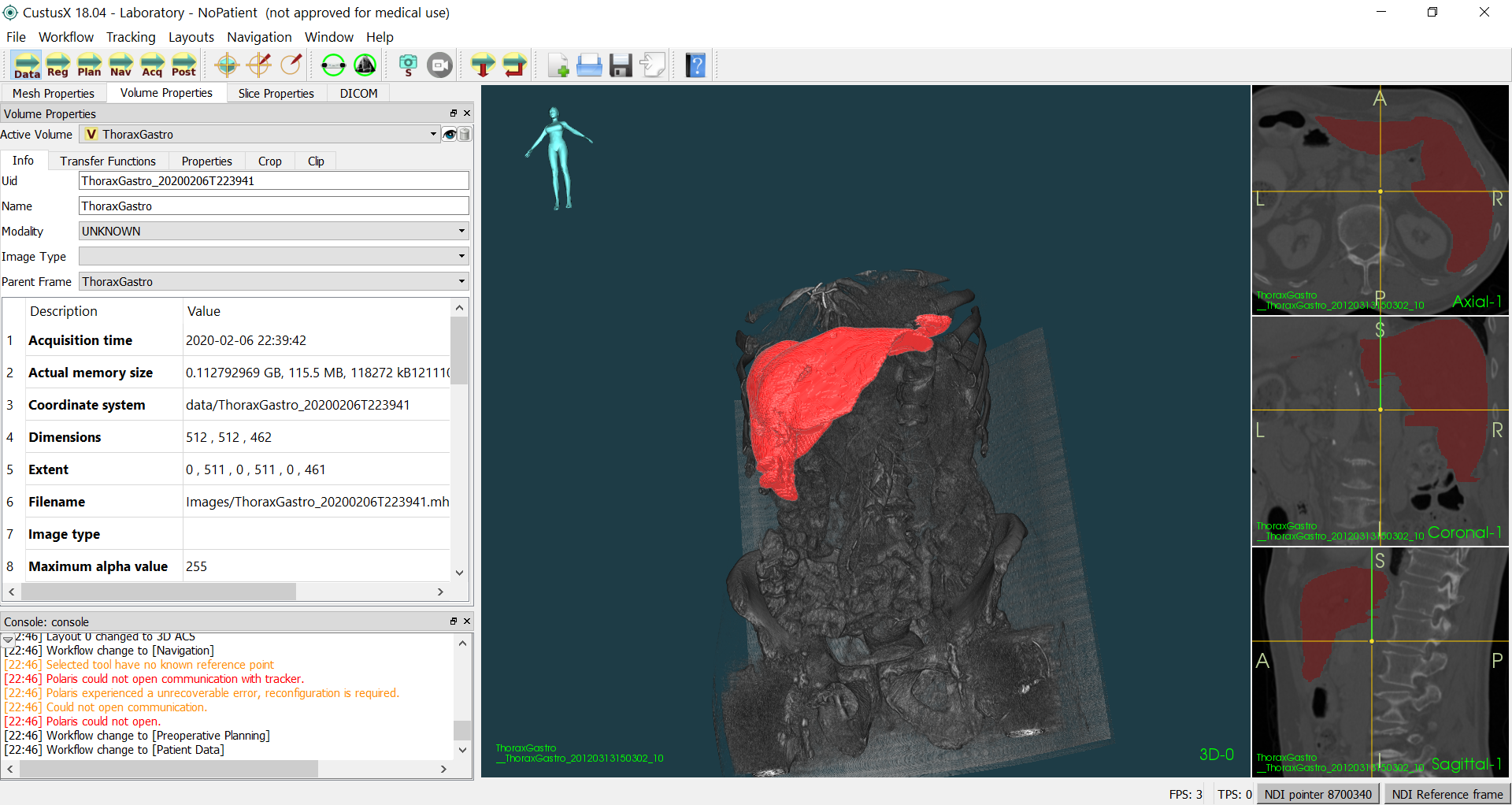Open the File menu
The width and height of the screenshot is (1512, 805).
tap(16, 37)
